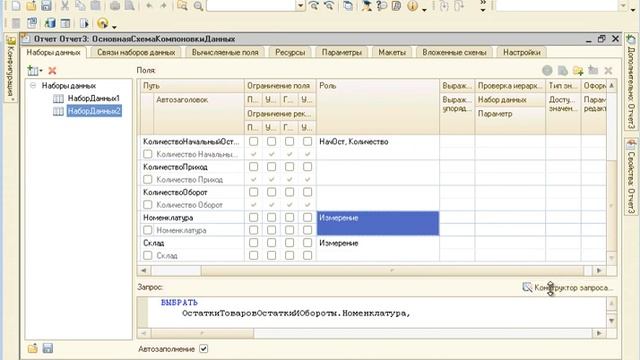Save using the main toolbar diskette icon
This screenshot has height=360, width=640.
(x=46, y=6)
